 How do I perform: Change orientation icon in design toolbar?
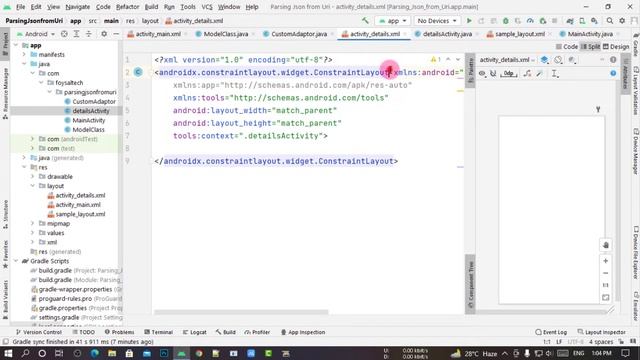click(558, 60)
